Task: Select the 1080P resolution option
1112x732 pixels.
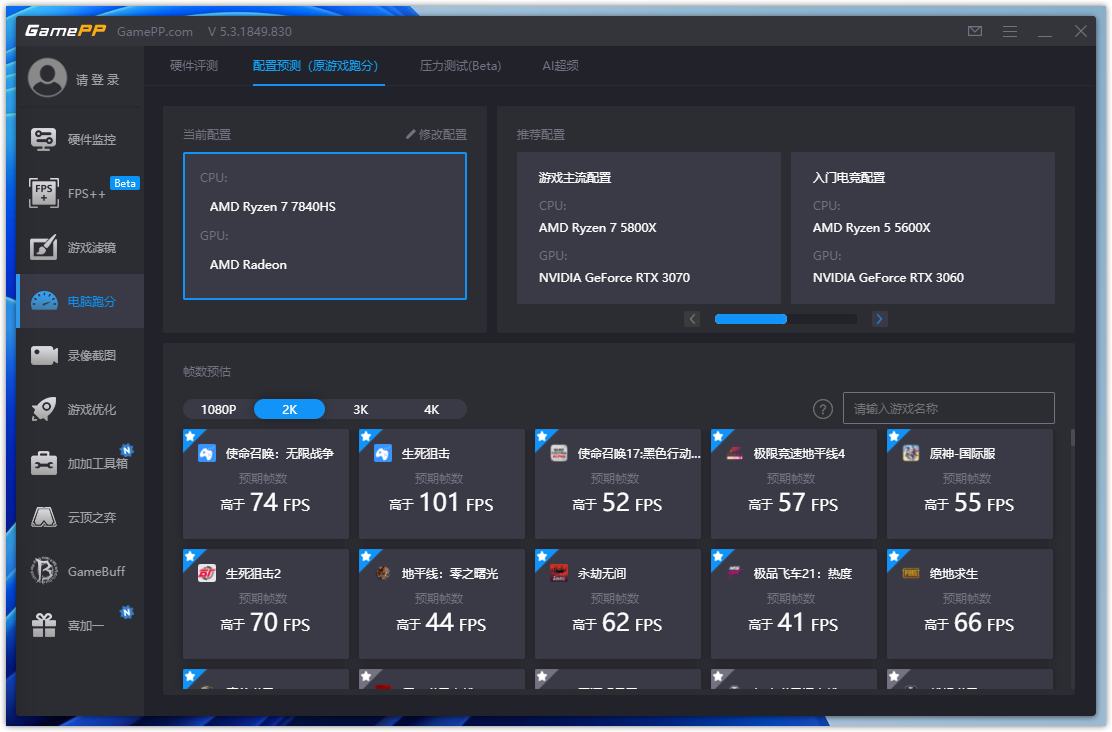Action: tap(218, 409)
